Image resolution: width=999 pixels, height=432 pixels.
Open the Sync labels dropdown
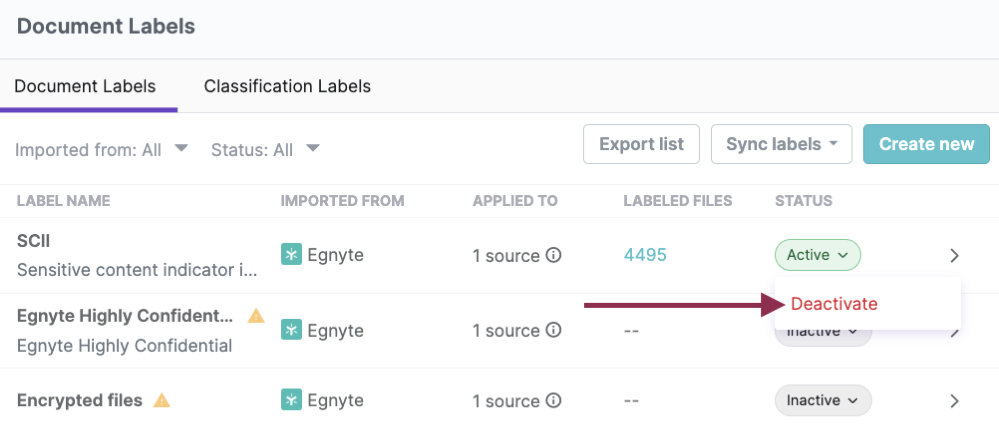[781, 144]
